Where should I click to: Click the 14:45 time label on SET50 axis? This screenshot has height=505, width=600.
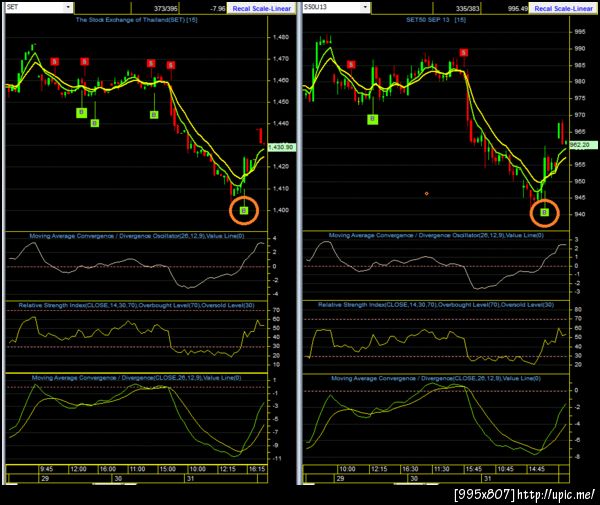click(536, 469)
